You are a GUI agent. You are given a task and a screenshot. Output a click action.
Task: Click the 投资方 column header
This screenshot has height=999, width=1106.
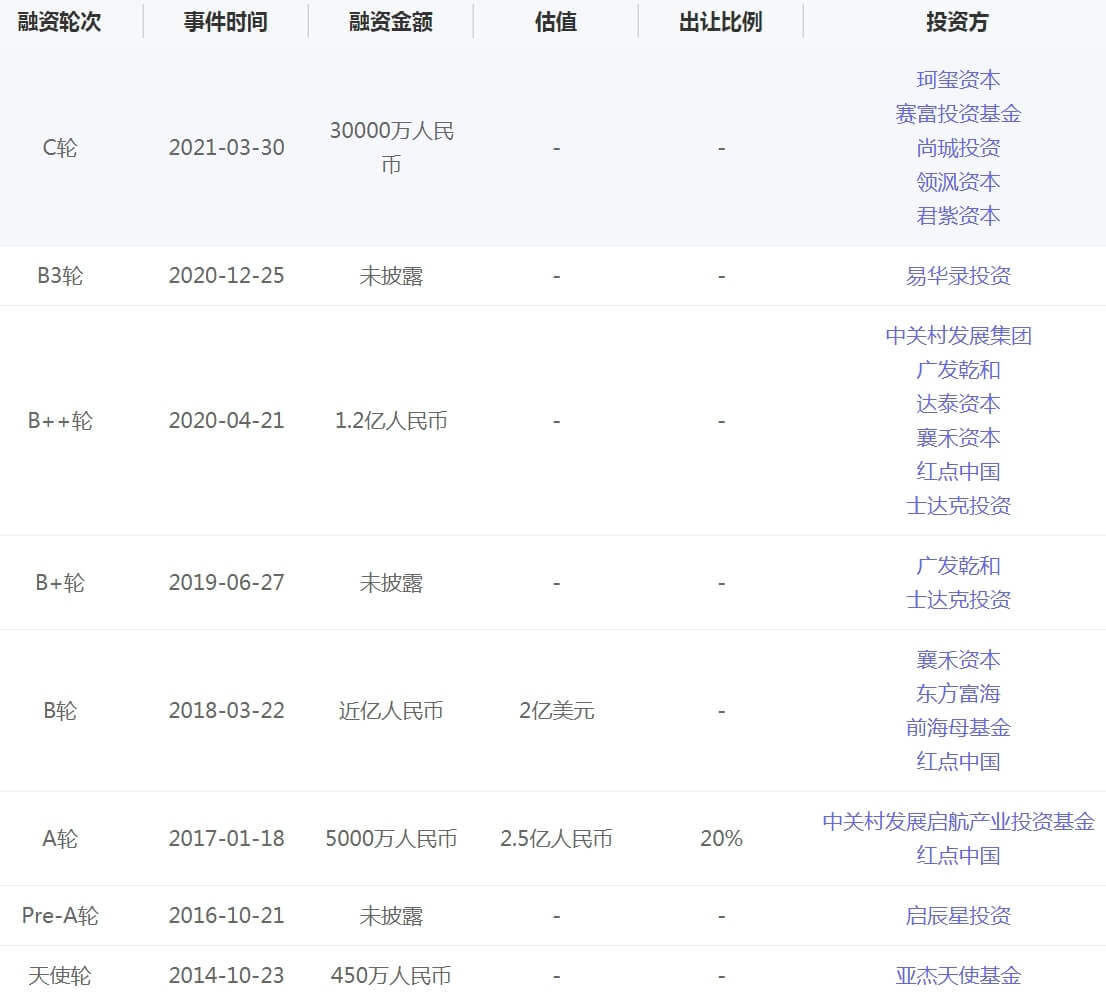[957, 22]
